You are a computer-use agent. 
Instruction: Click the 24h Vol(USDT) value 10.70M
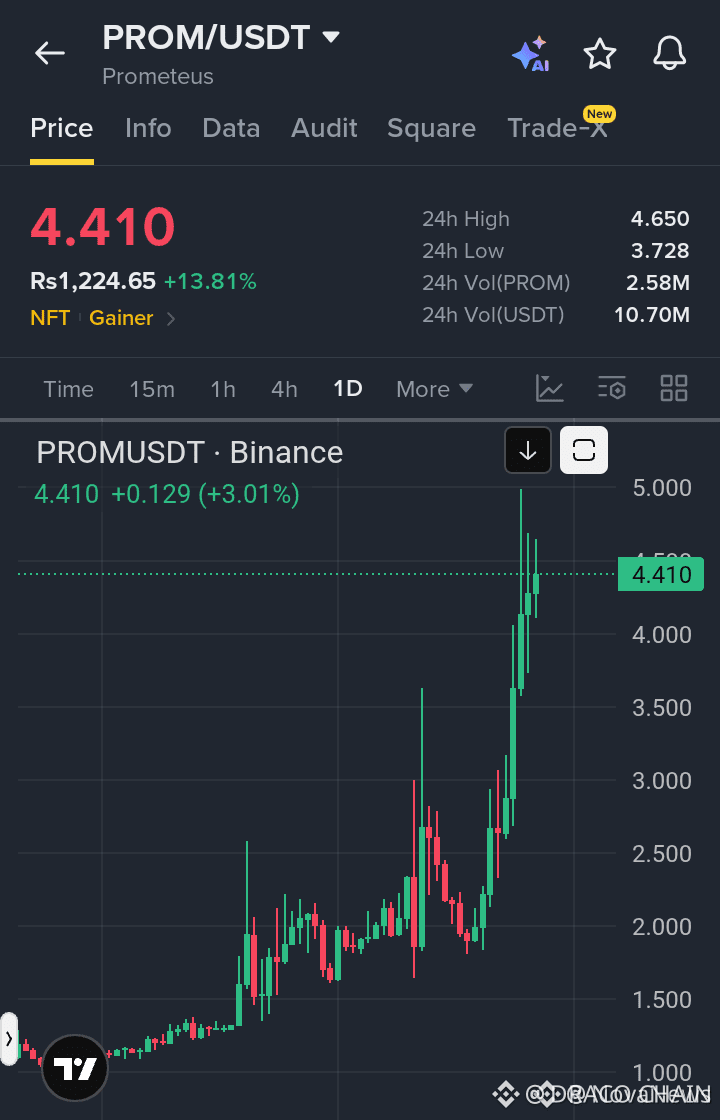point(652,315)
